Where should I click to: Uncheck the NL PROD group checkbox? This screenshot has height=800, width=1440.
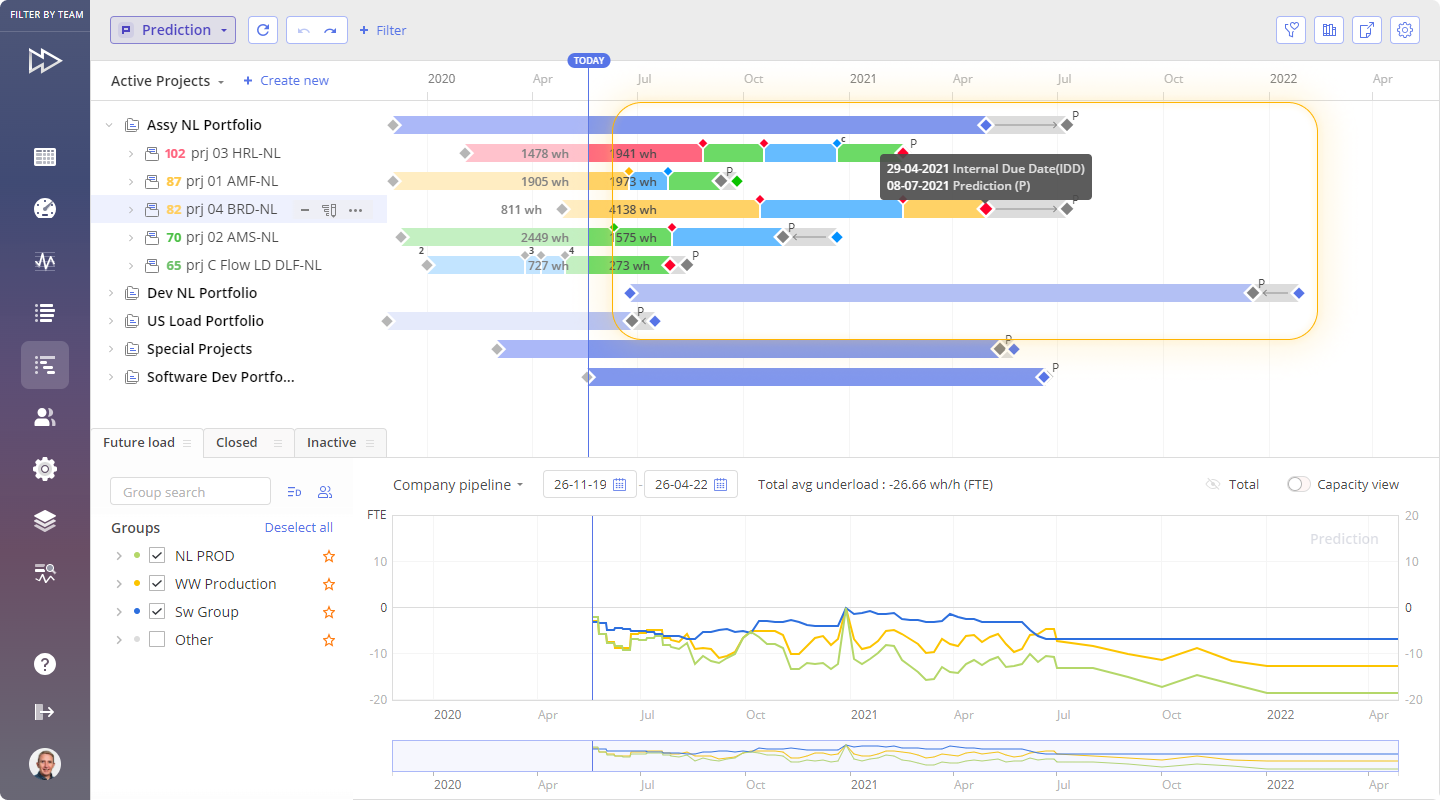click(x=157, y=556)
